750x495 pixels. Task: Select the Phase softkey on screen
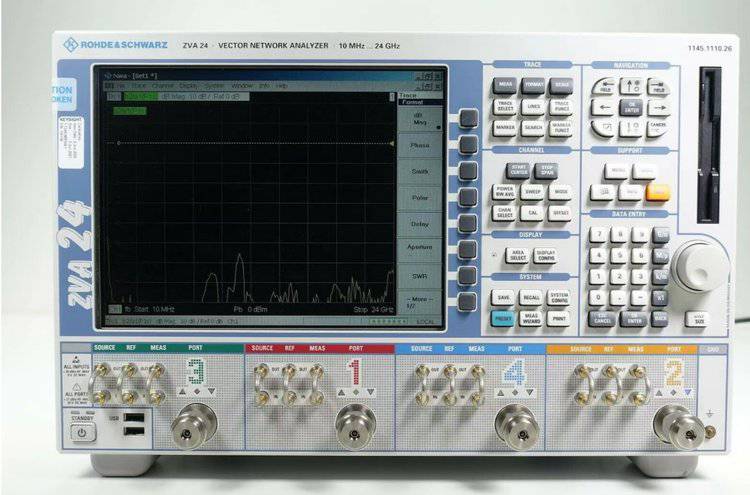click(419, 145)
